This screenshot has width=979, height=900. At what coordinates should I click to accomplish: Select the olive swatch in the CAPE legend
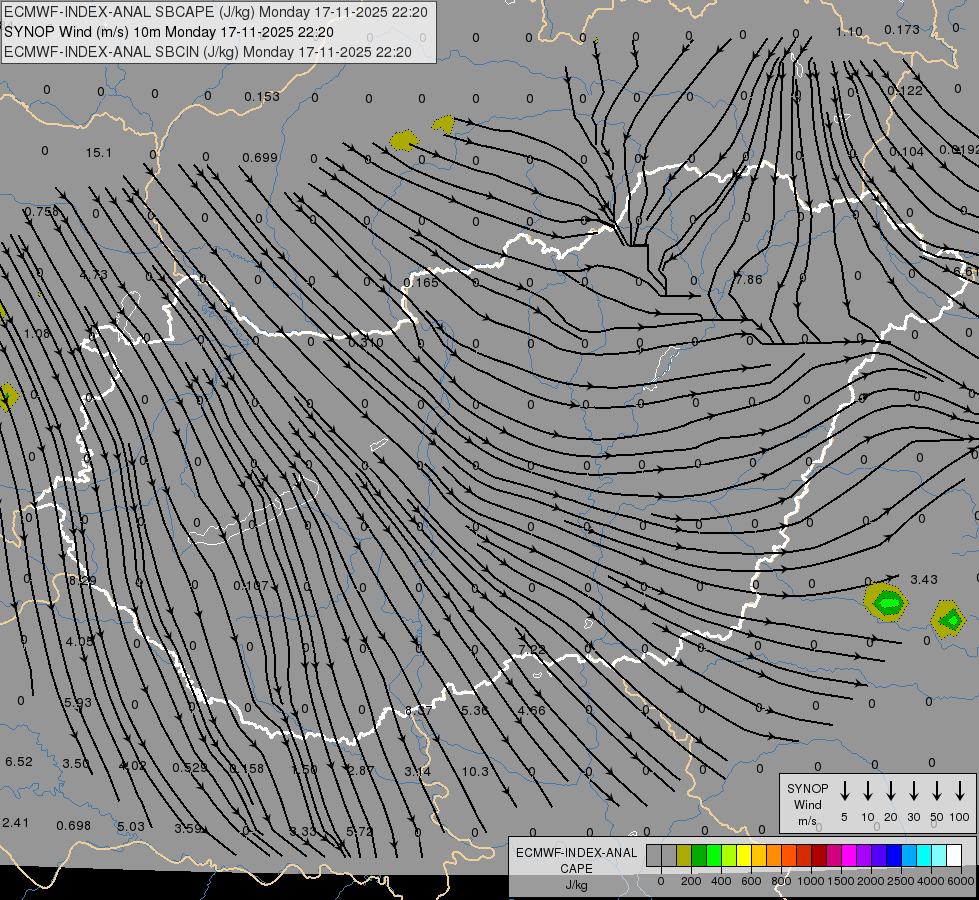pyautogui.click(x=684, y=856)
